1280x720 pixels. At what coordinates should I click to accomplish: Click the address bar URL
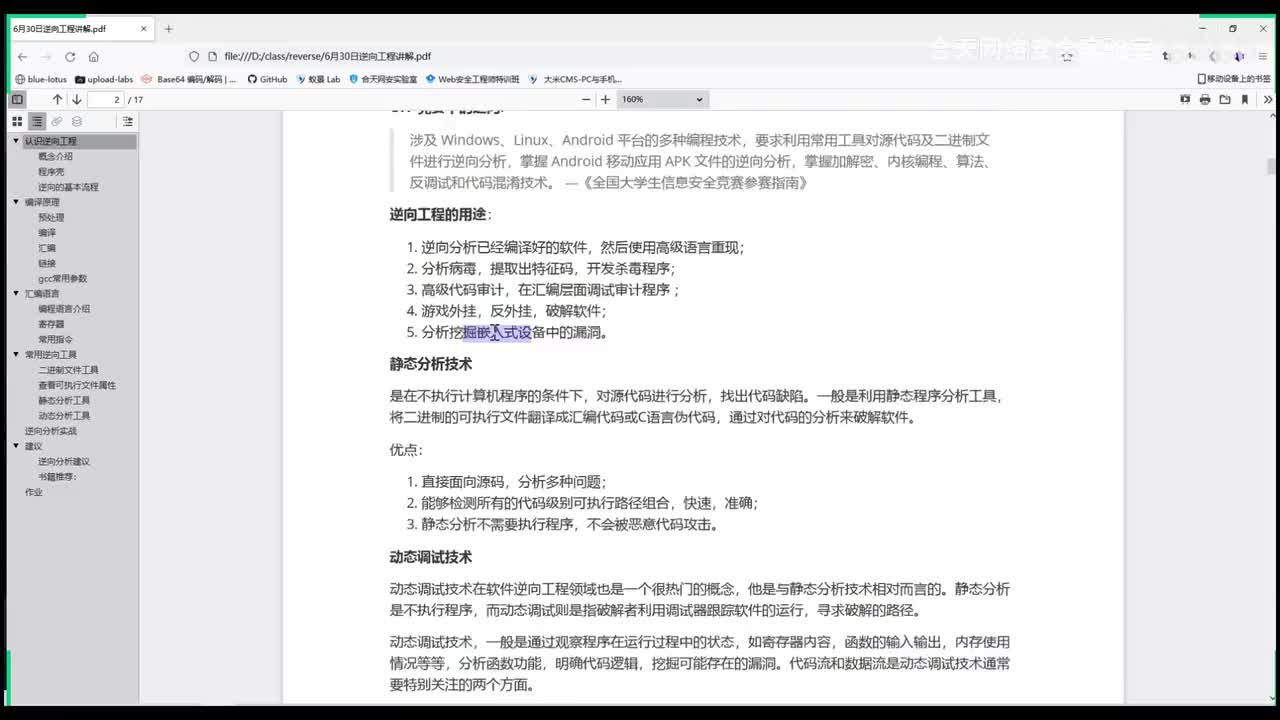pos(328,57)
